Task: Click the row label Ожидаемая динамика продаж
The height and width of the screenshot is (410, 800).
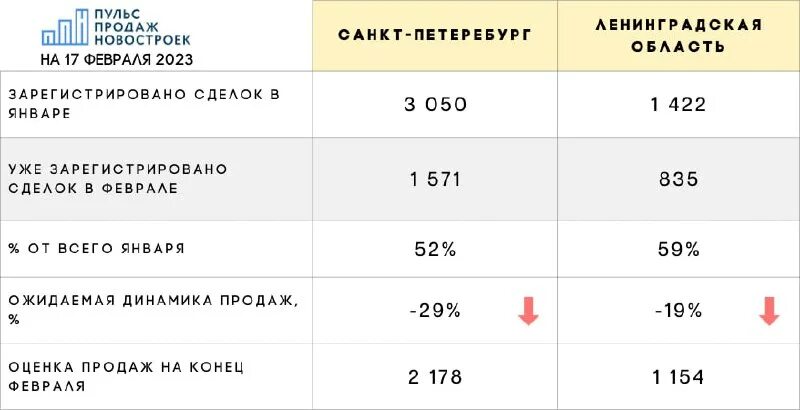Action: pyautogui.click(x=154, y=311)
